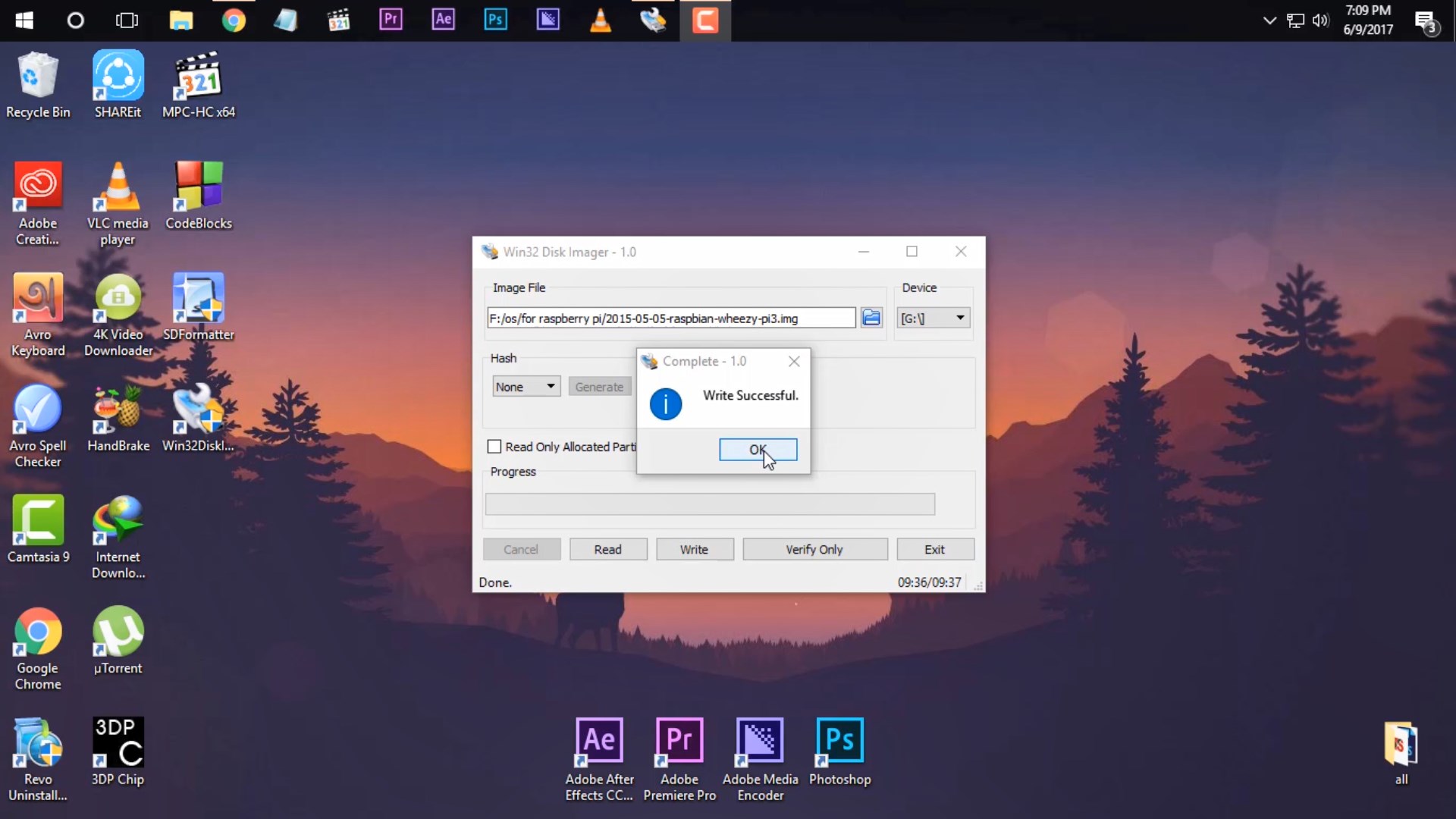1456x819 pixels.
Task: Open the Camtasia 9 desktop icon
Action: coord(38,529)
